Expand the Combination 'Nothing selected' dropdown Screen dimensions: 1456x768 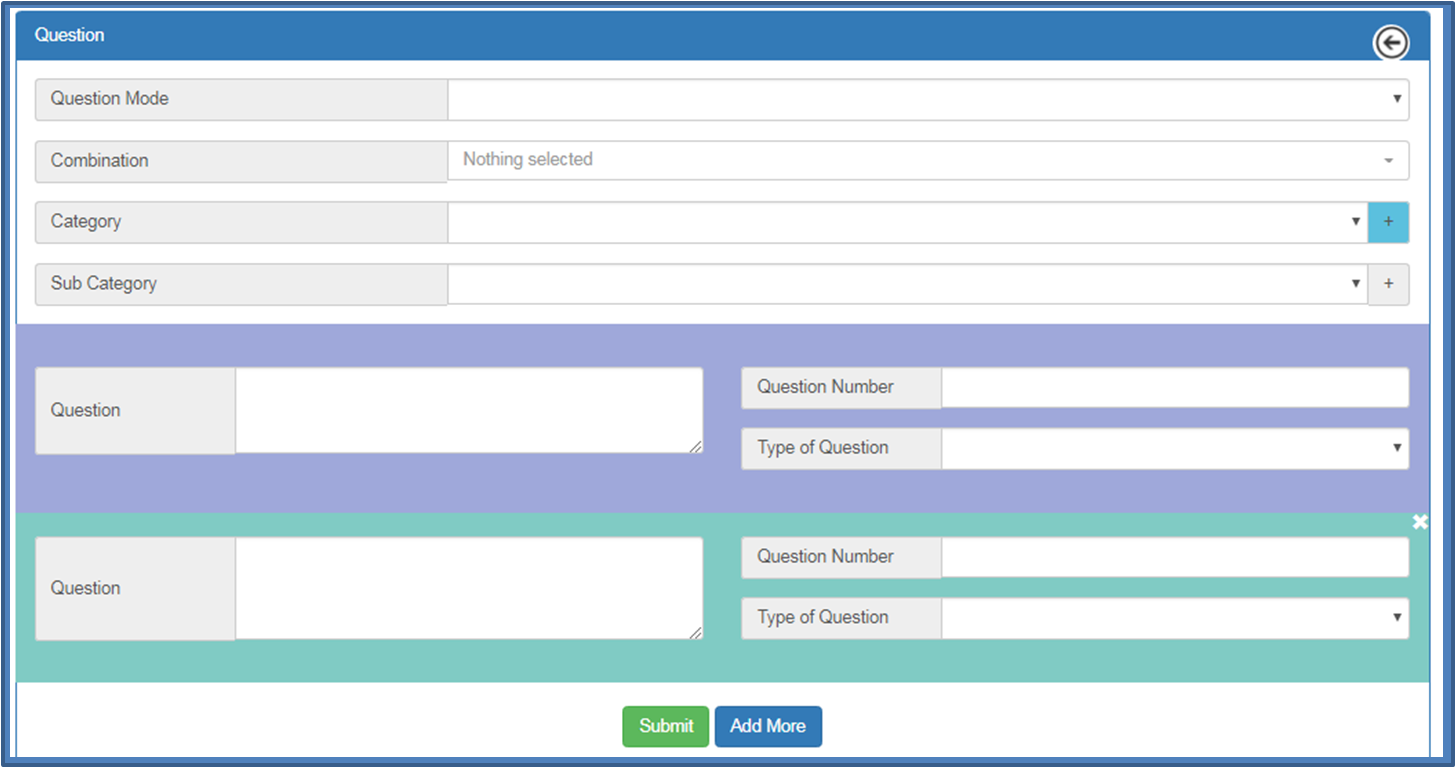click(x=927, y=160)
